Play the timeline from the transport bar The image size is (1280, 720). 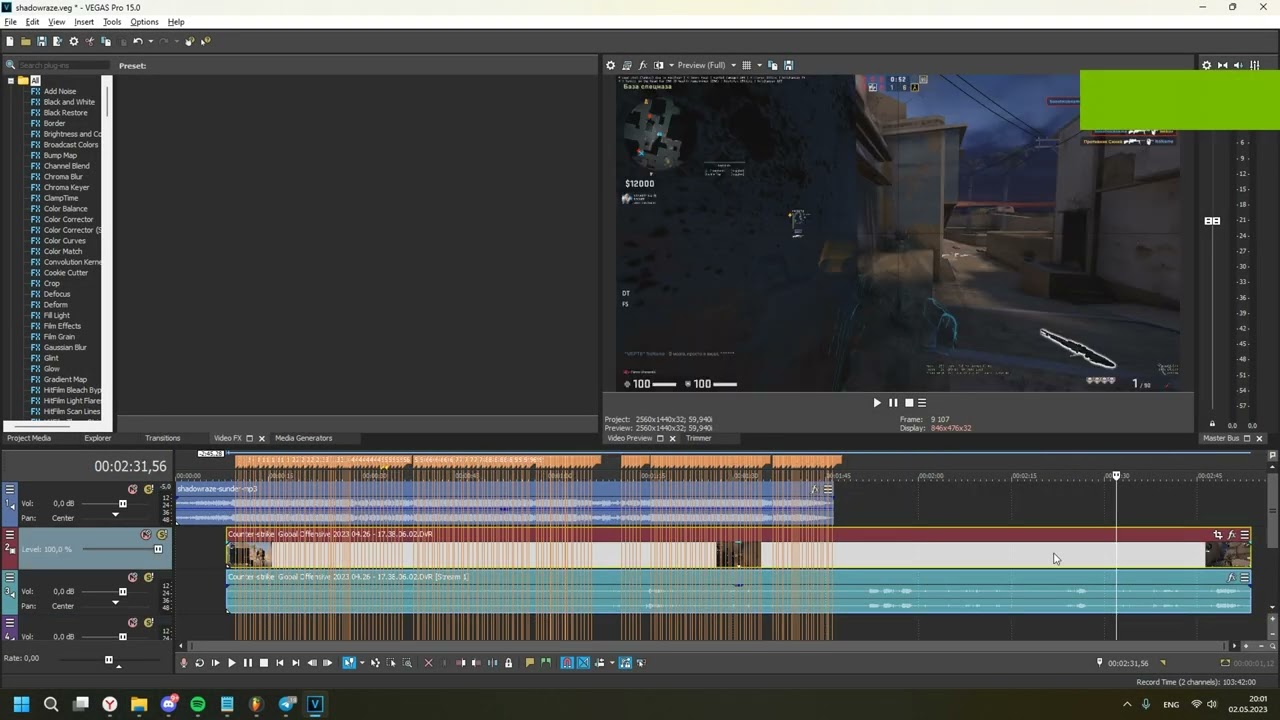click(231, 663)
